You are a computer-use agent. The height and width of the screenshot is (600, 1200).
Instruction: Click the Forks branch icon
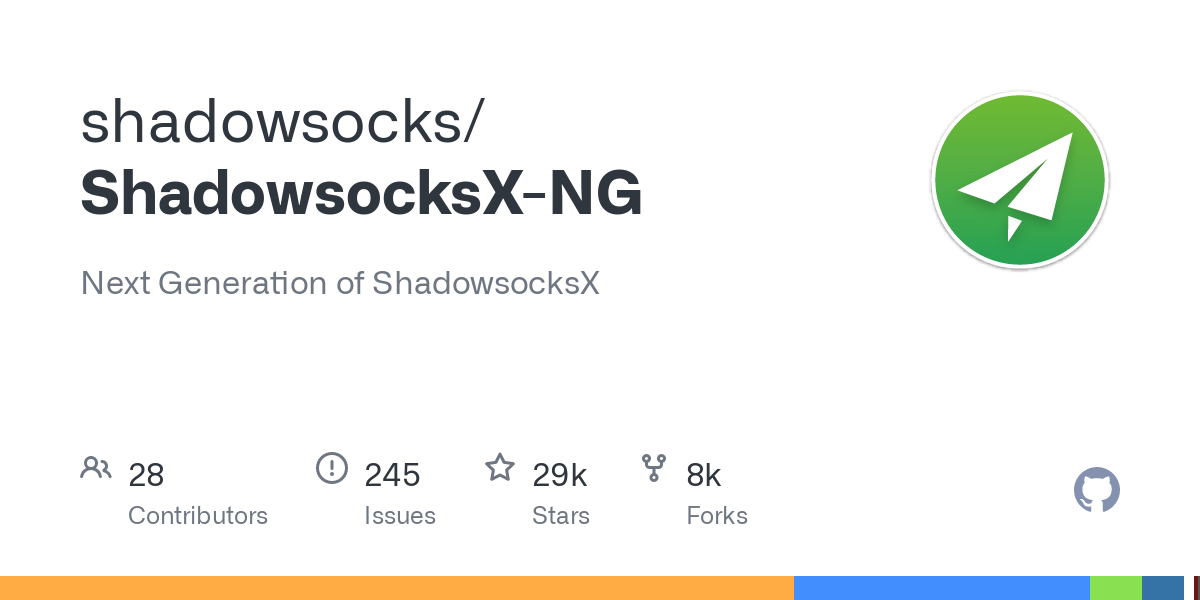[654, 468]
